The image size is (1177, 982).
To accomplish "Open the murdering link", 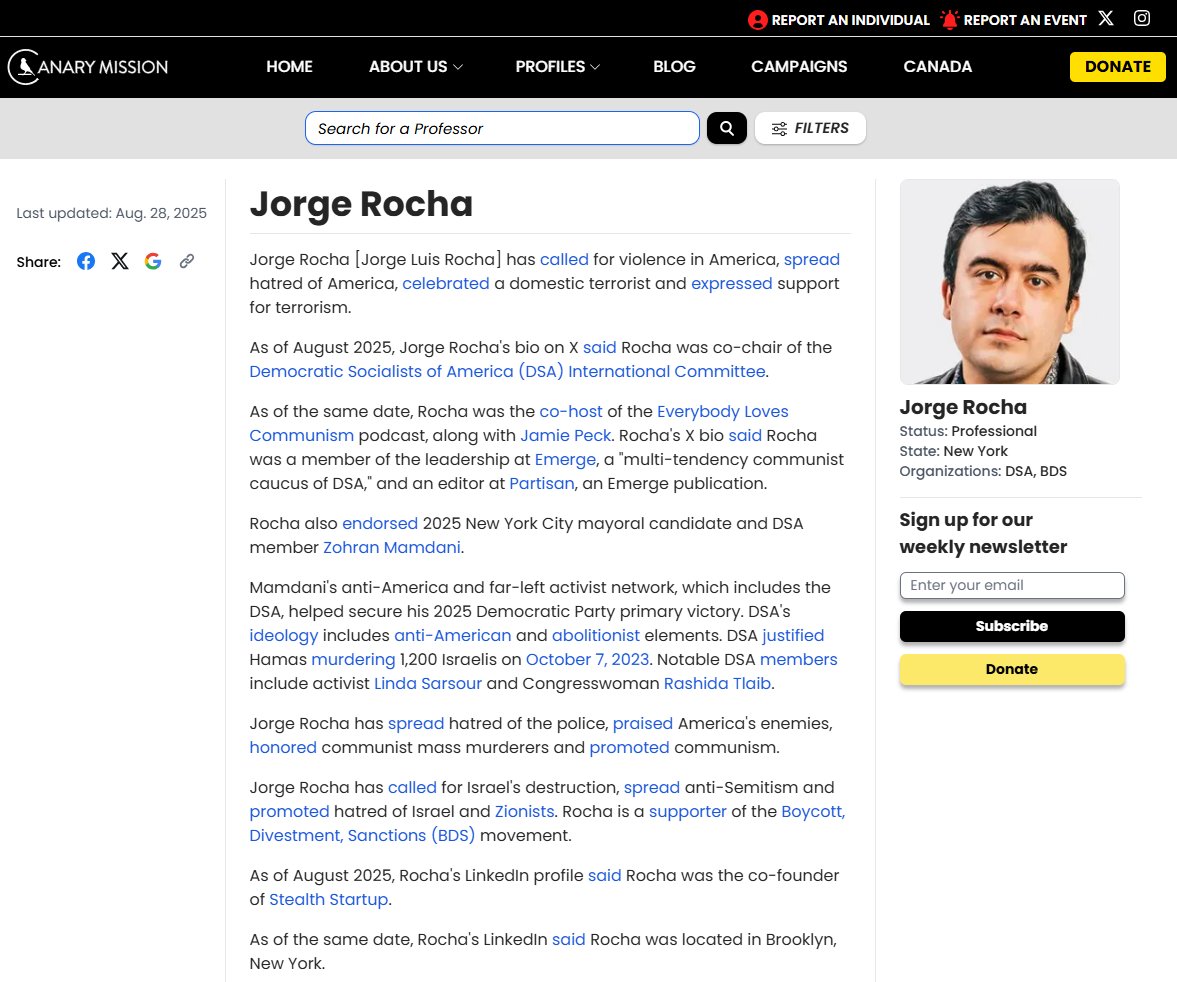I will pos(353,660).
